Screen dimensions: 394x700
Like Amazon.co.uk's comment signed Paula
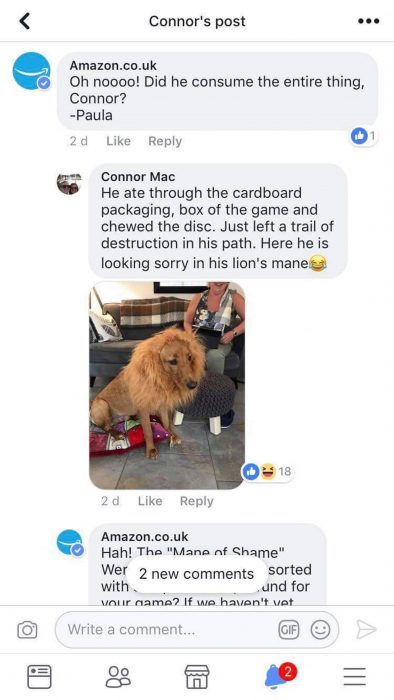(x=118, y=141)
